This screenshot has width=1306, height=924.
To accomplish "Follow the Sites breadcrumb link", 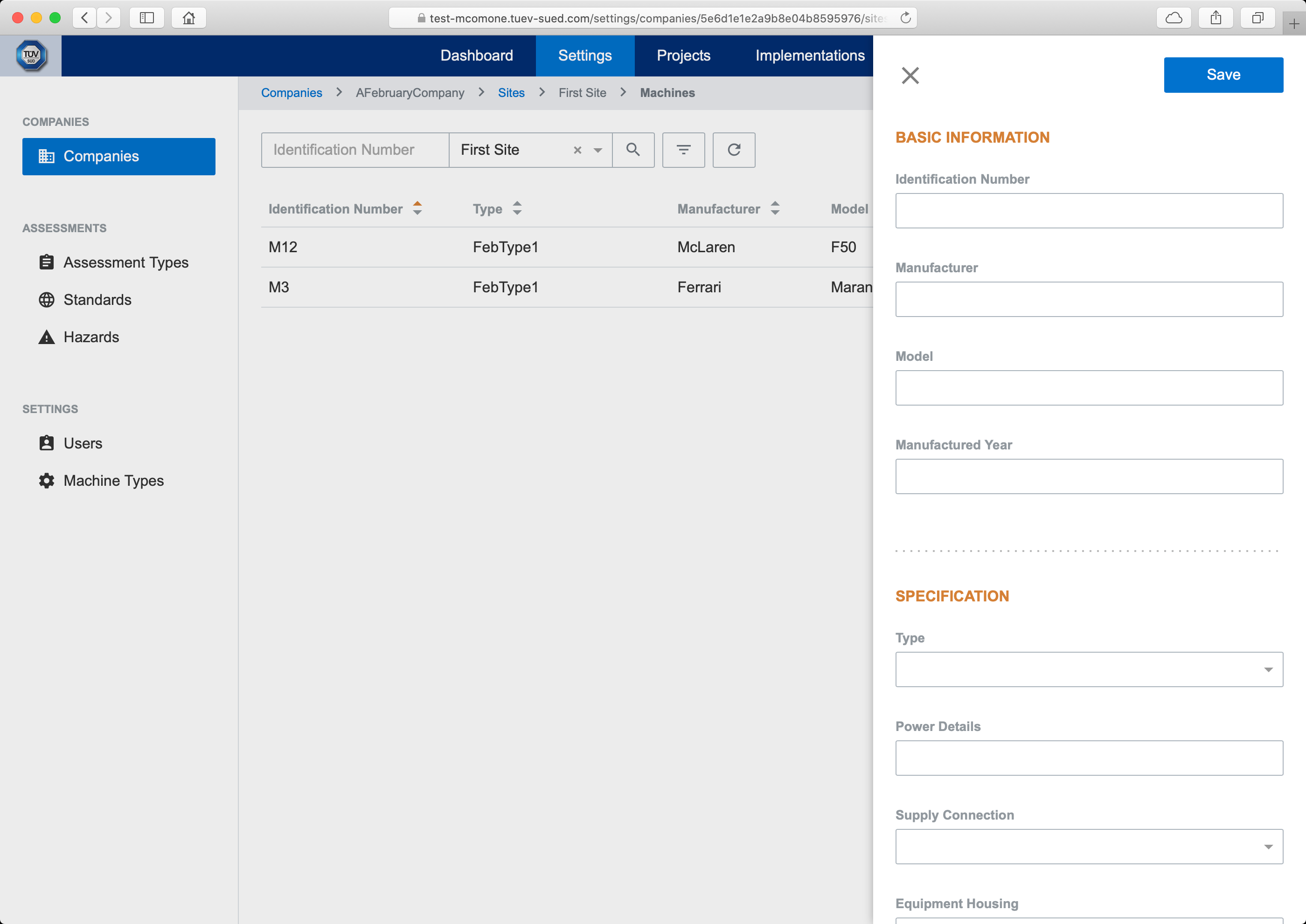I will click(511, 93).
